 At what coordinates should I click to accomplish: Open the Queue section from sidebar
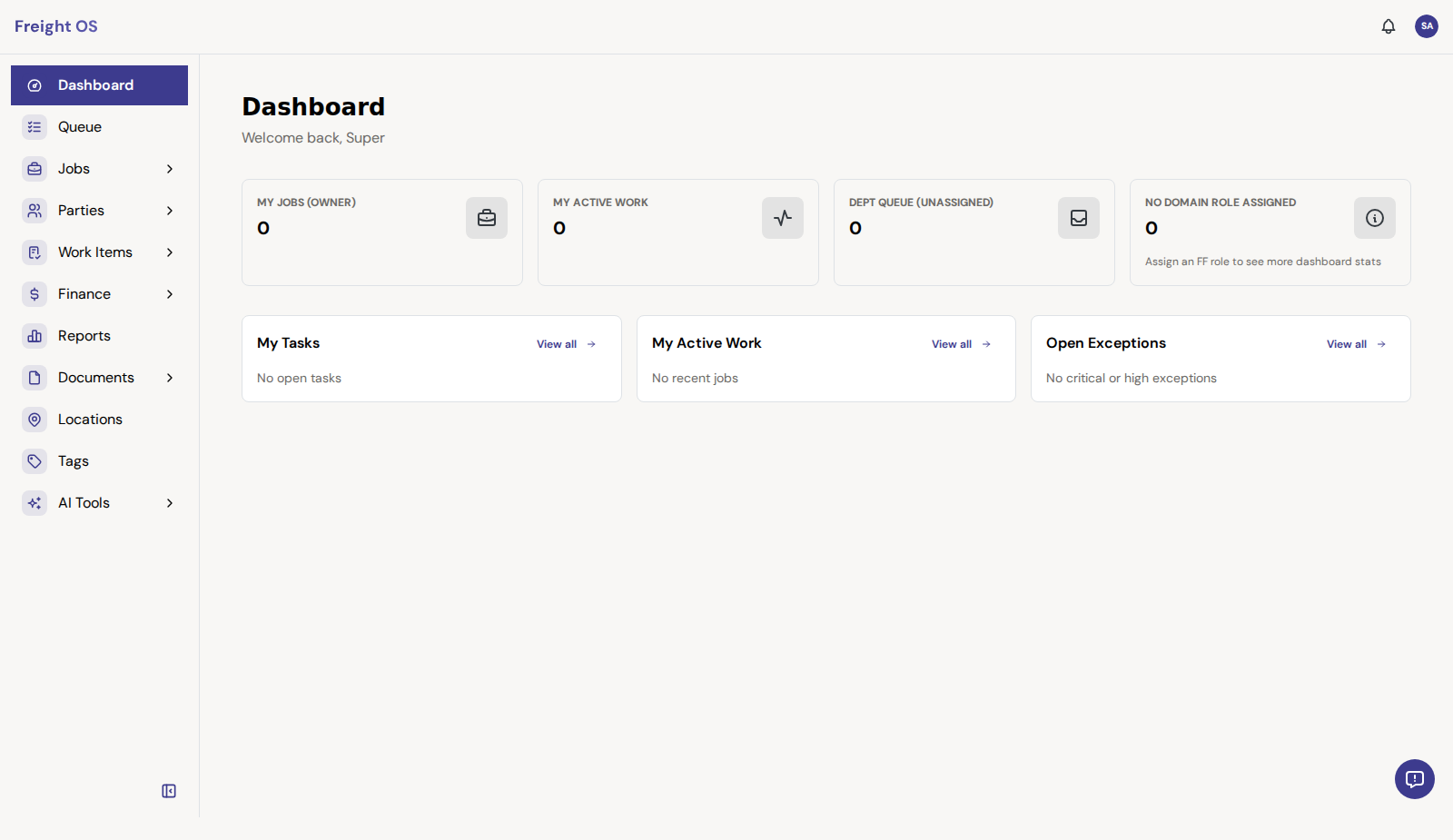pos(81,126)
